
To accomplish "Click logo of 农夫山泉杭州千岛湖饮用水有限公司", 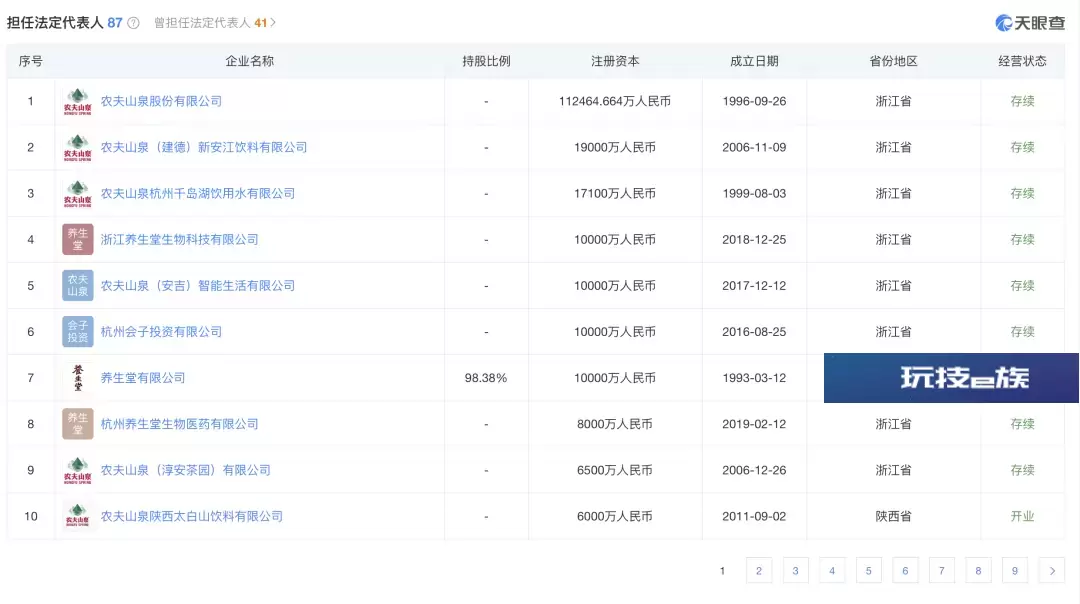I will (x=78, y=194).
